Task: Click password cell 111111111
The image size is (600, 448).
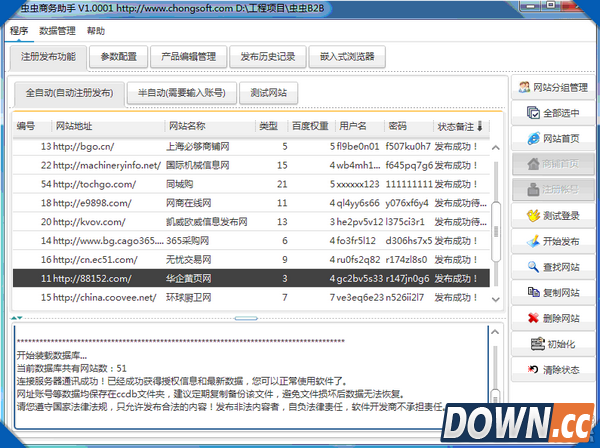Action: tap(409, 184)
